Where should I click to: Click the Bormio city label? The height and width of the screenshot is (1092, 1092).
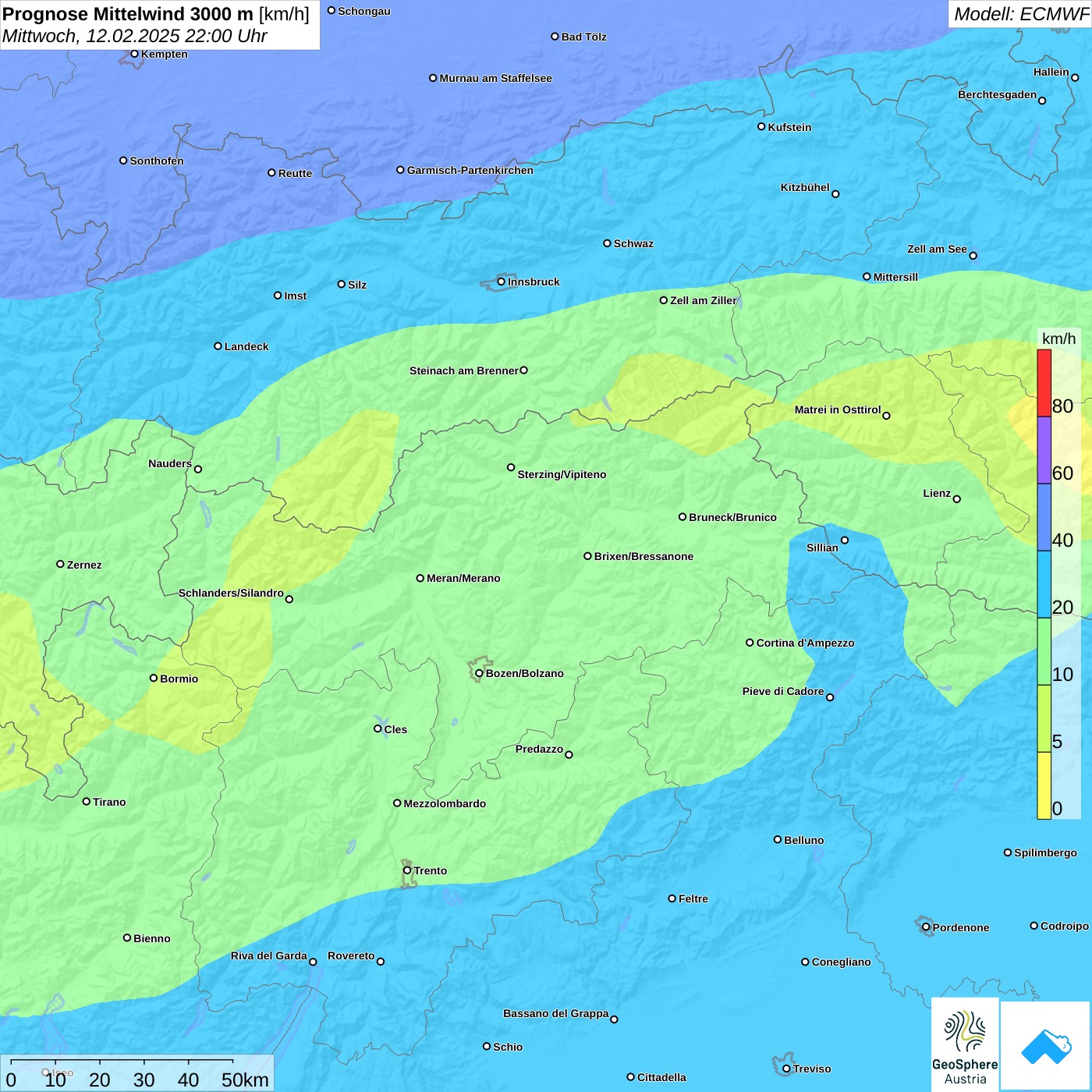(179, 679)
